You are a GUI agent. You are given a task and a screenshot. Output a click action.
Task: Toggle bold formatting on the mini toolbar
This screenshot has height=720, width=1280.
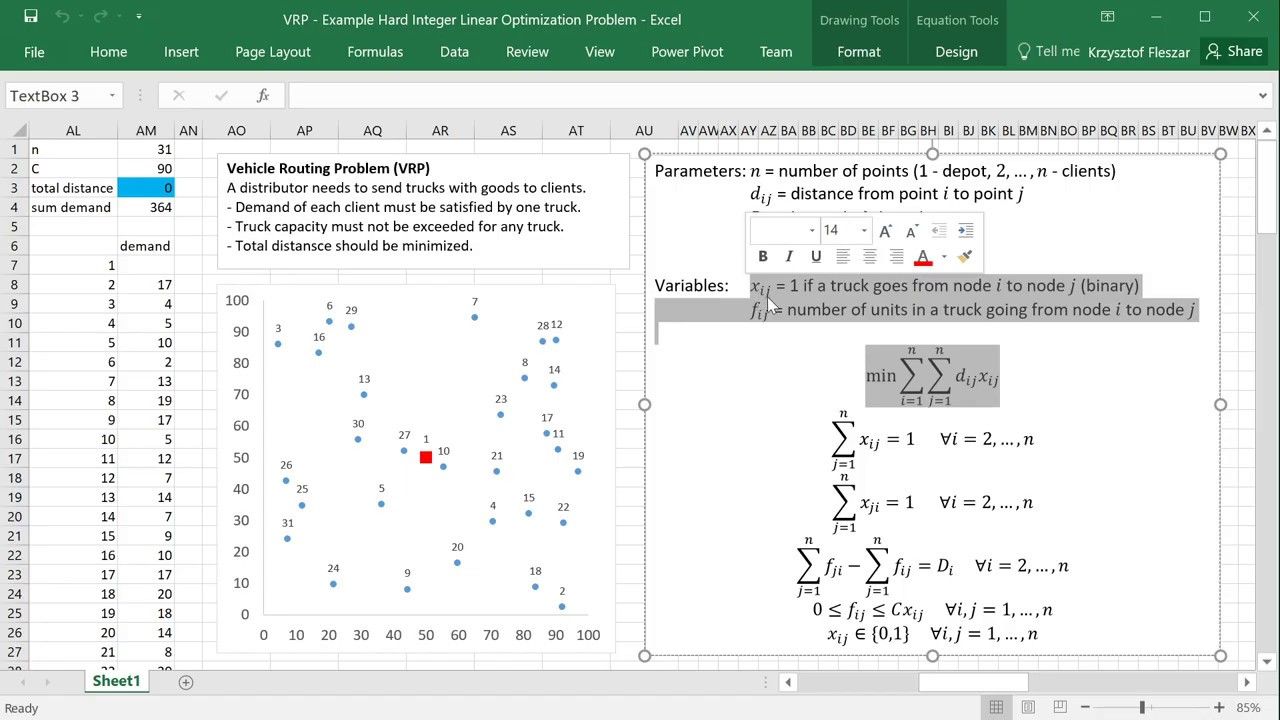coord(763,257)
